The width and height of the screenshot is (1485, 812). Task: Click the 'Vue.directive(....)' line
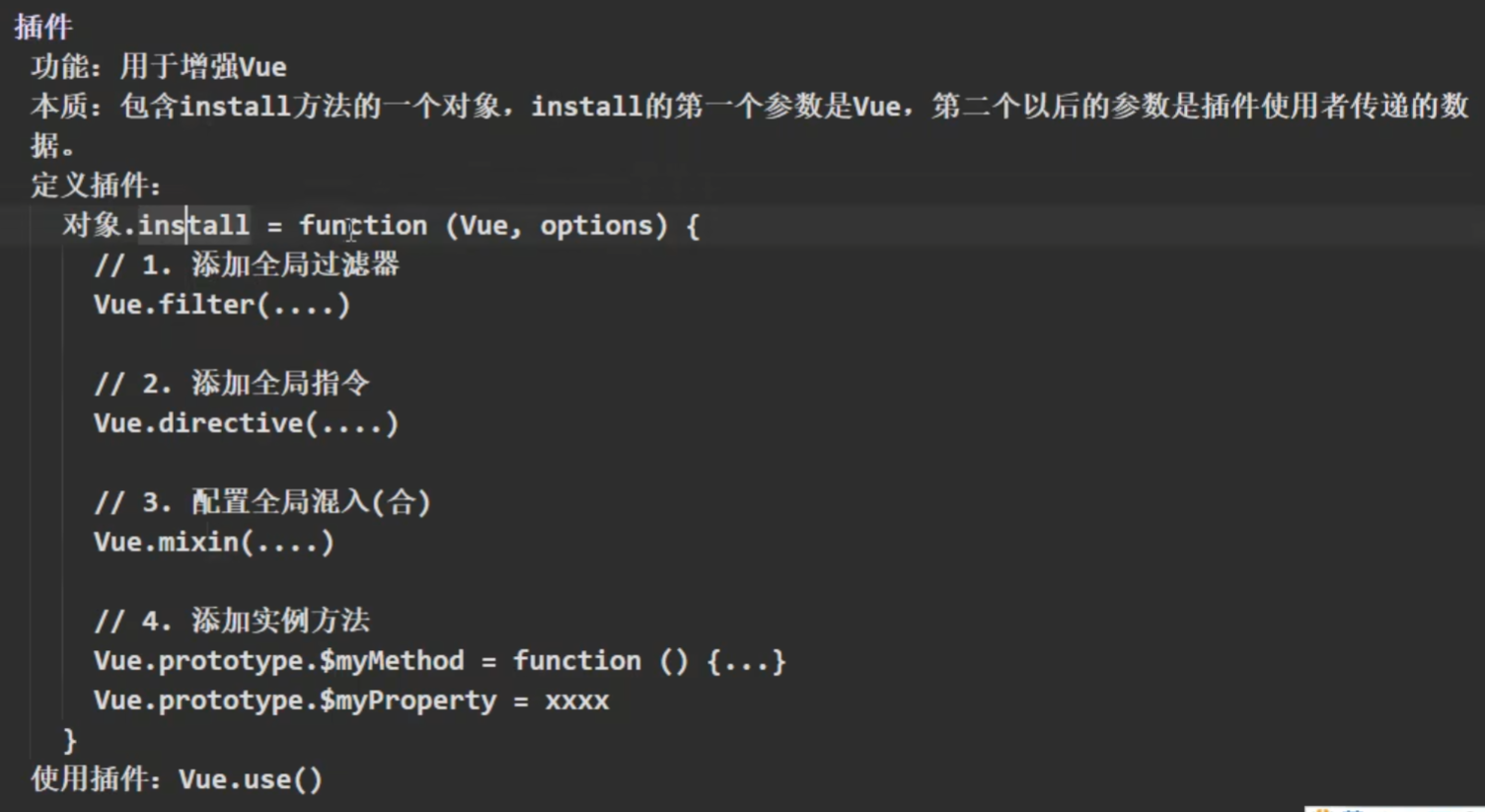(246, 423)
